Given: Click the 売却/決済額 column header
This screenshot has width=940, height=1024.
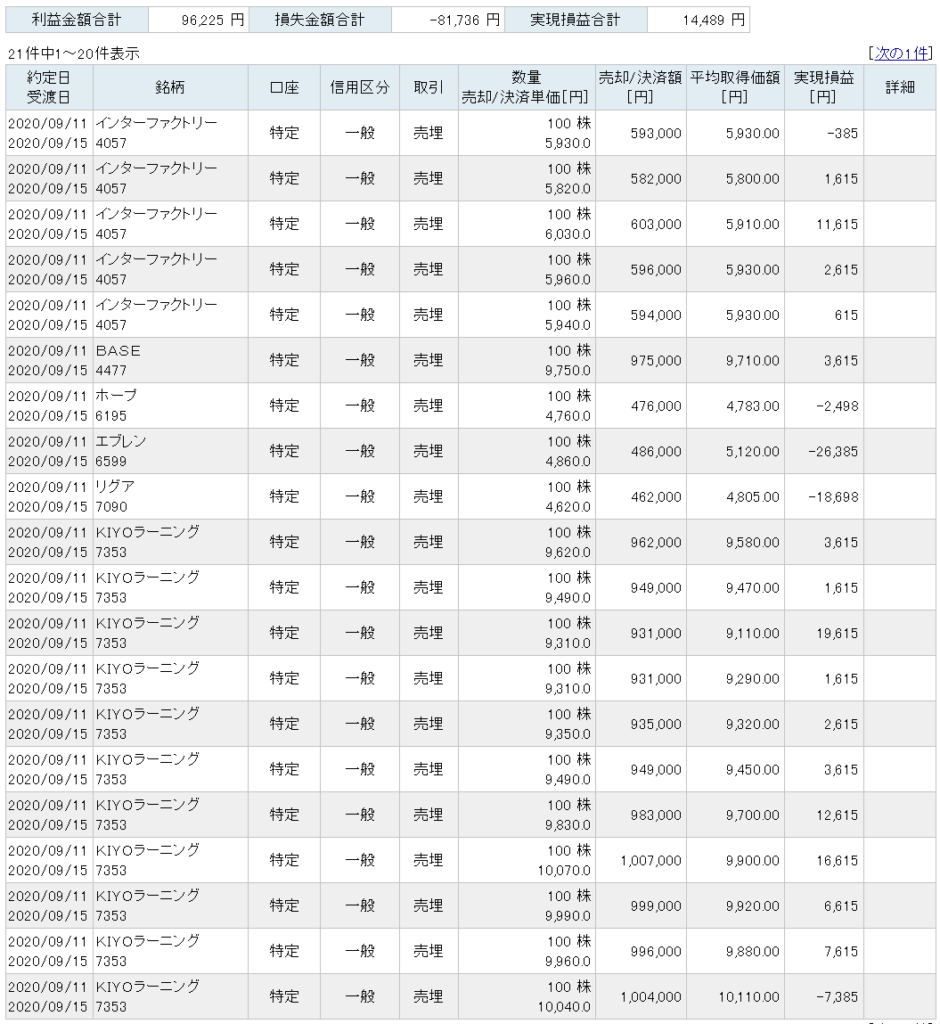Looking at the screenshot, I should coord(641,88).
